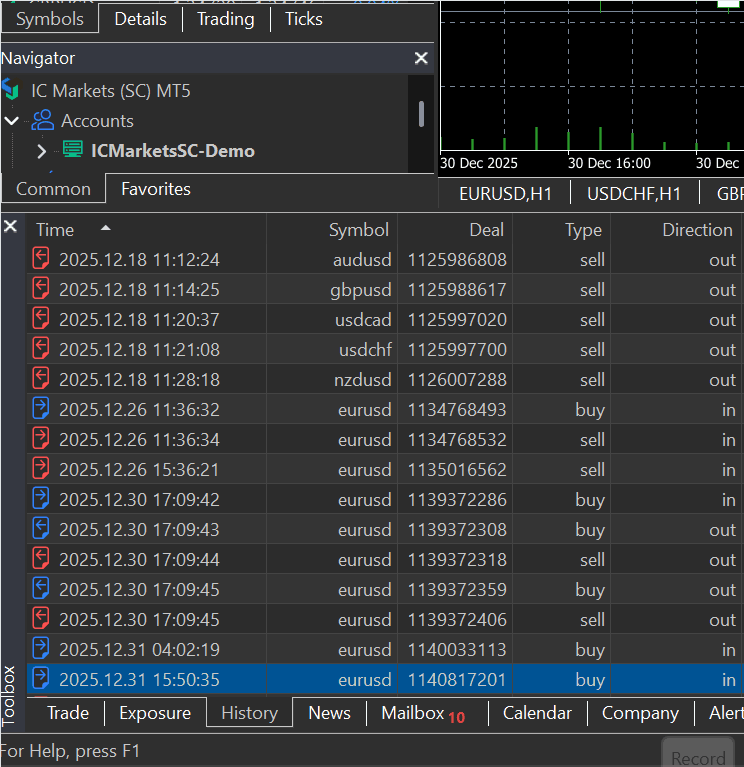Screen dimensions: 744x767
Task: Select the Accounts tree item label
Action: [x=97, y=120]
